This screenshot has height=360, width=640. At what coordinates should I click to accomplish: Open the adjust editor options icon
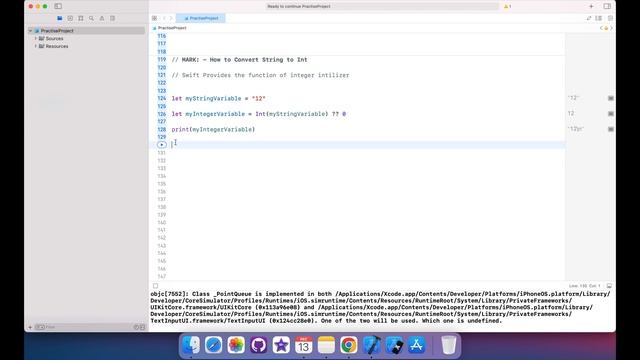599,18
